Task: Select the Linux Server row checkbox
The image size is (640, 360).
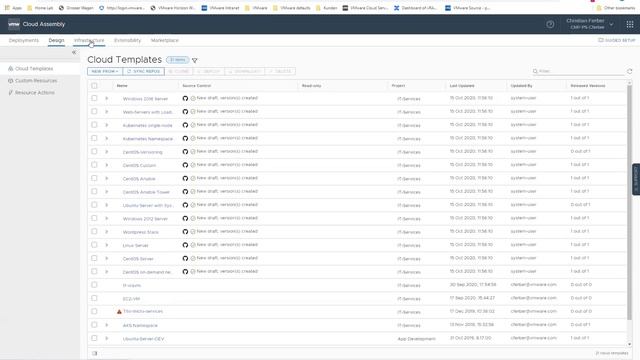Action: pyautogui.click(x=94, y=245)
